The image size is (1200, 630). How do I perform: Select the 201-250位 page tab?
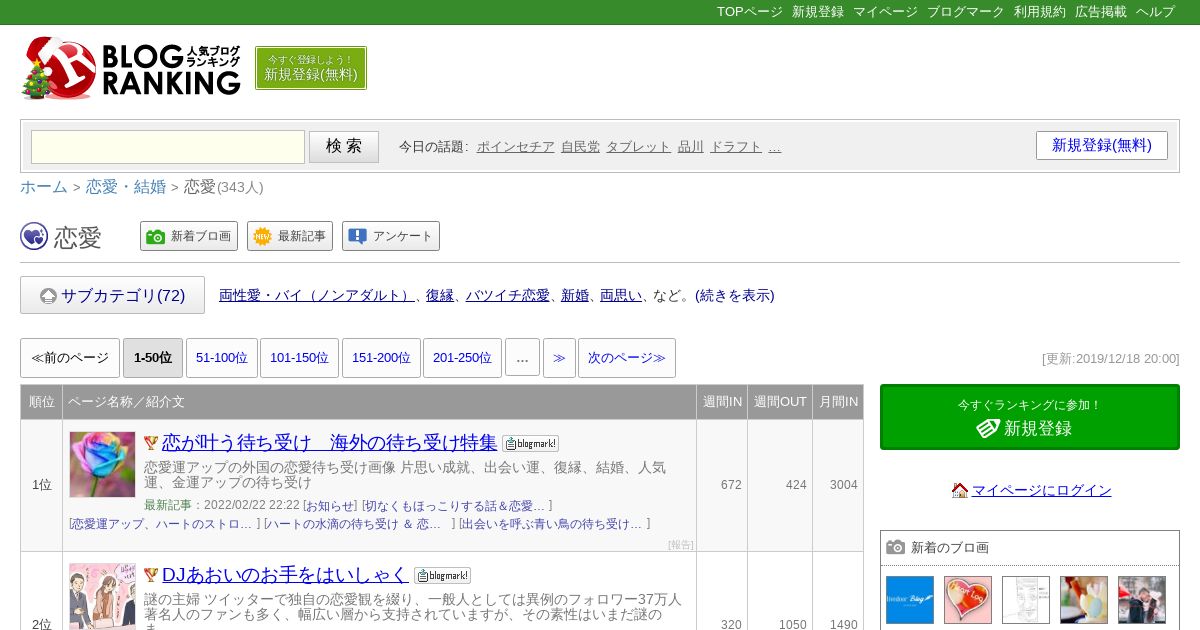pyautogui.click(x=462, y=358)
